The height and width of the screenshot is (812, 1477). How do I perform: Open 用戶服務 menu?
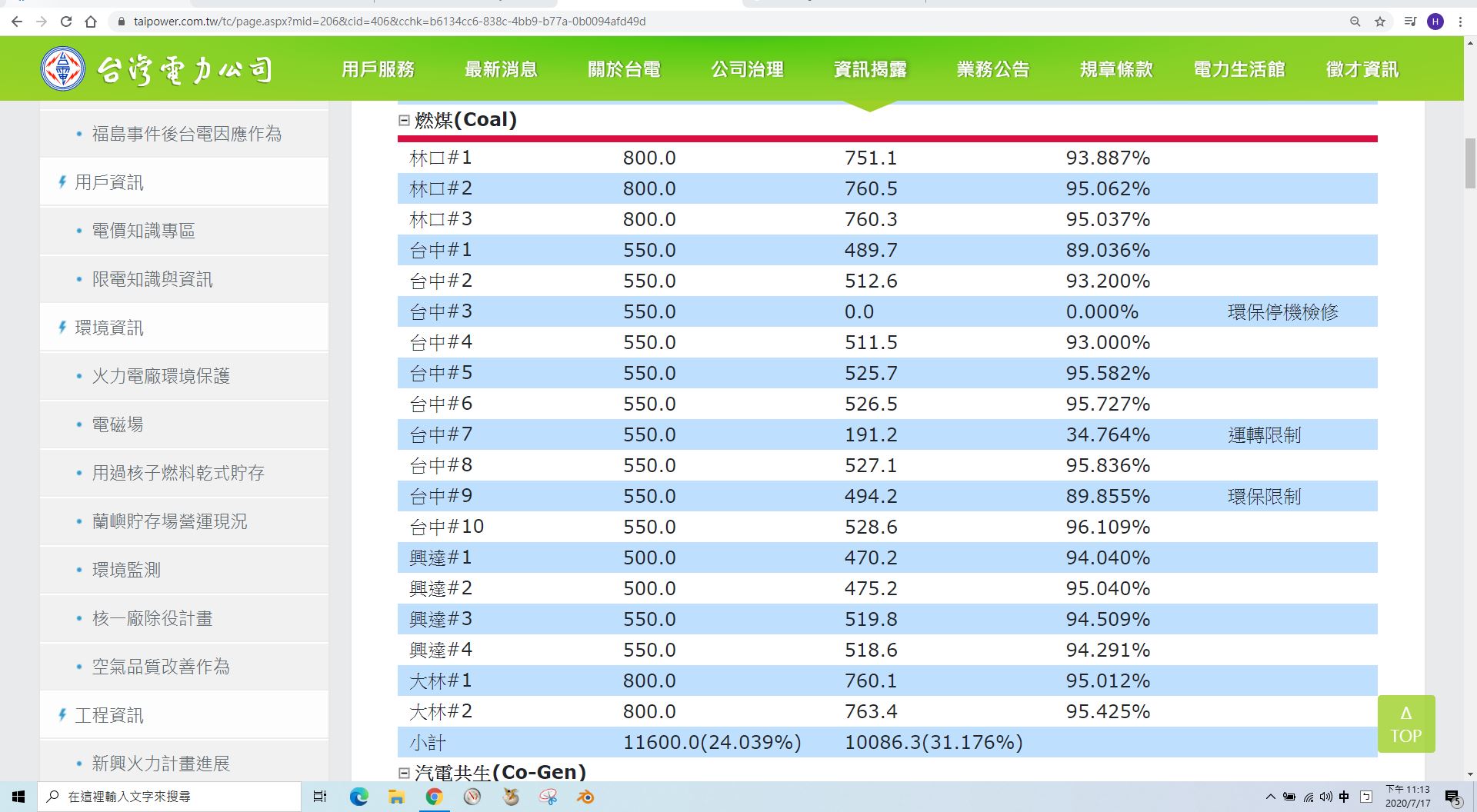tap(378, 69)
